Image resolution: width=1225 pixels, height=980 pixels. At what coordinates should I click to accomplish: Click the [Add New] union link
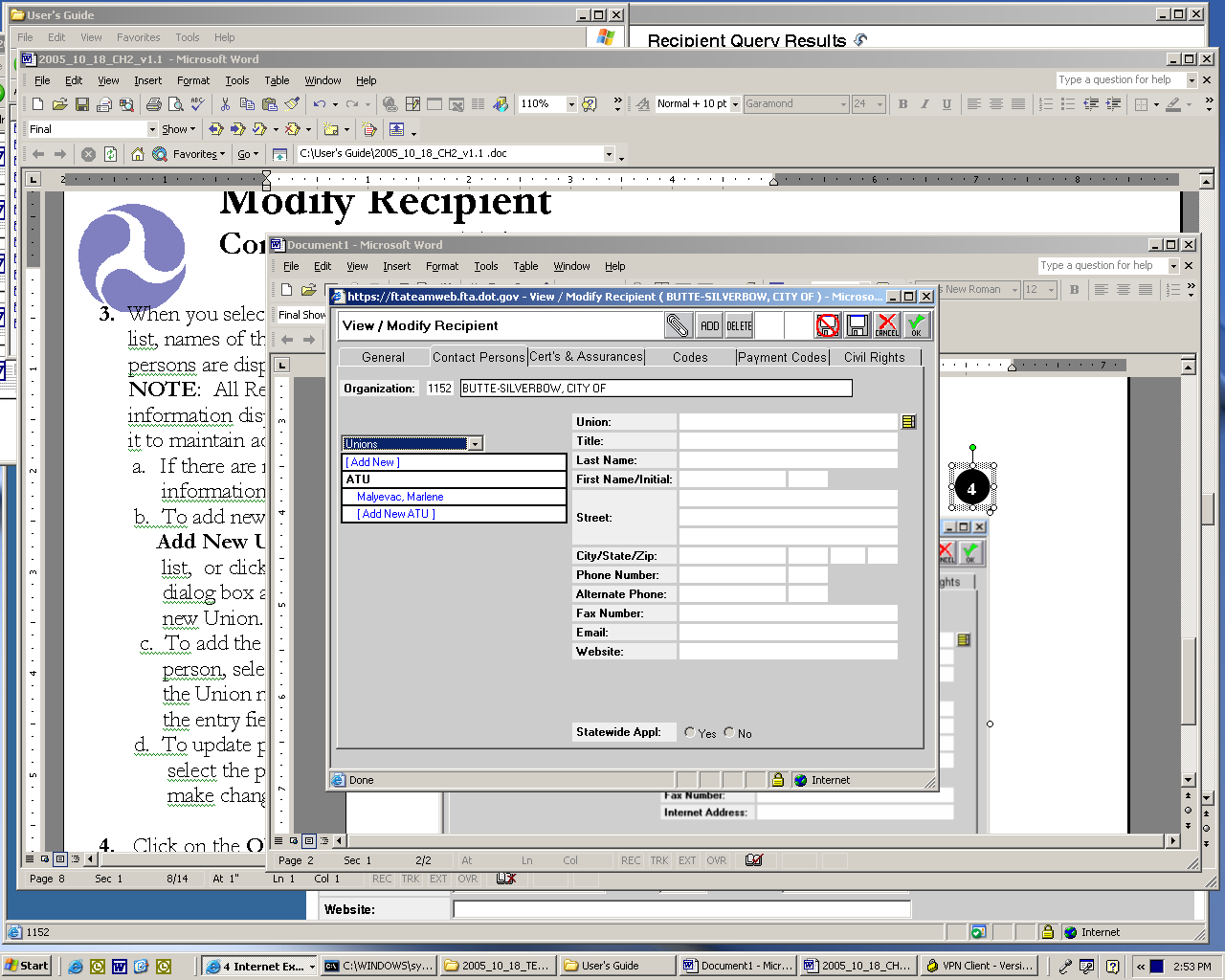tap(372, 462)
